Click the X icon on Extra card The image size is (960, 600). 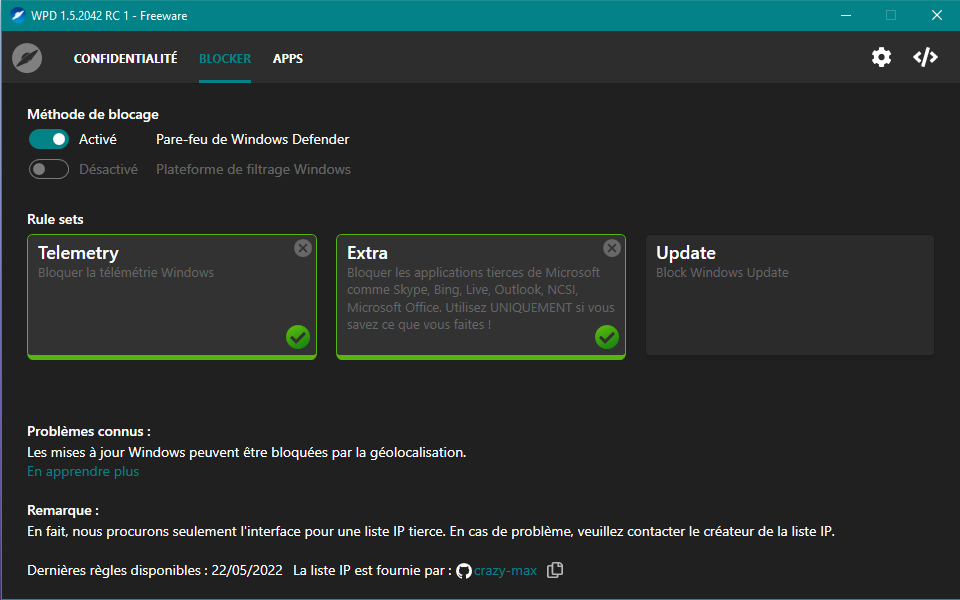[612, 248]
